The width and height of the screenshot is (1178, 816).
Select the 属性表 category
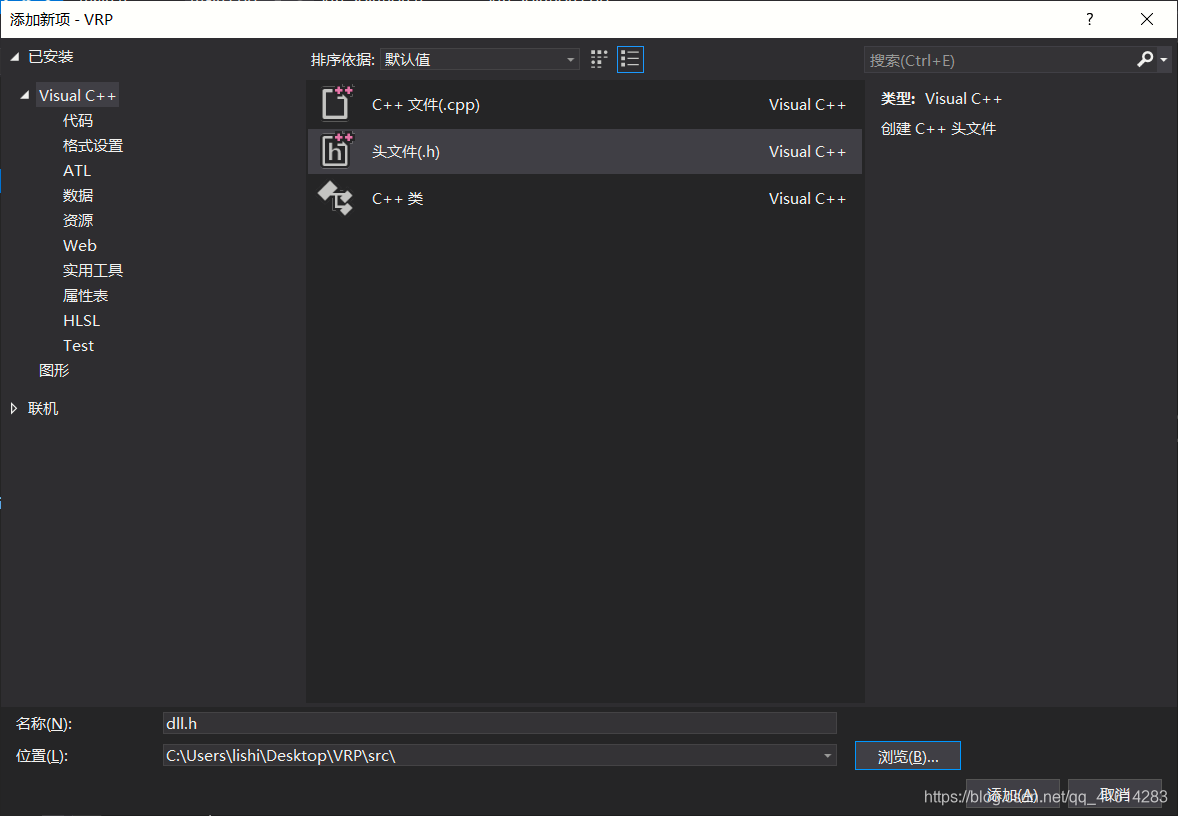(86, 295)
